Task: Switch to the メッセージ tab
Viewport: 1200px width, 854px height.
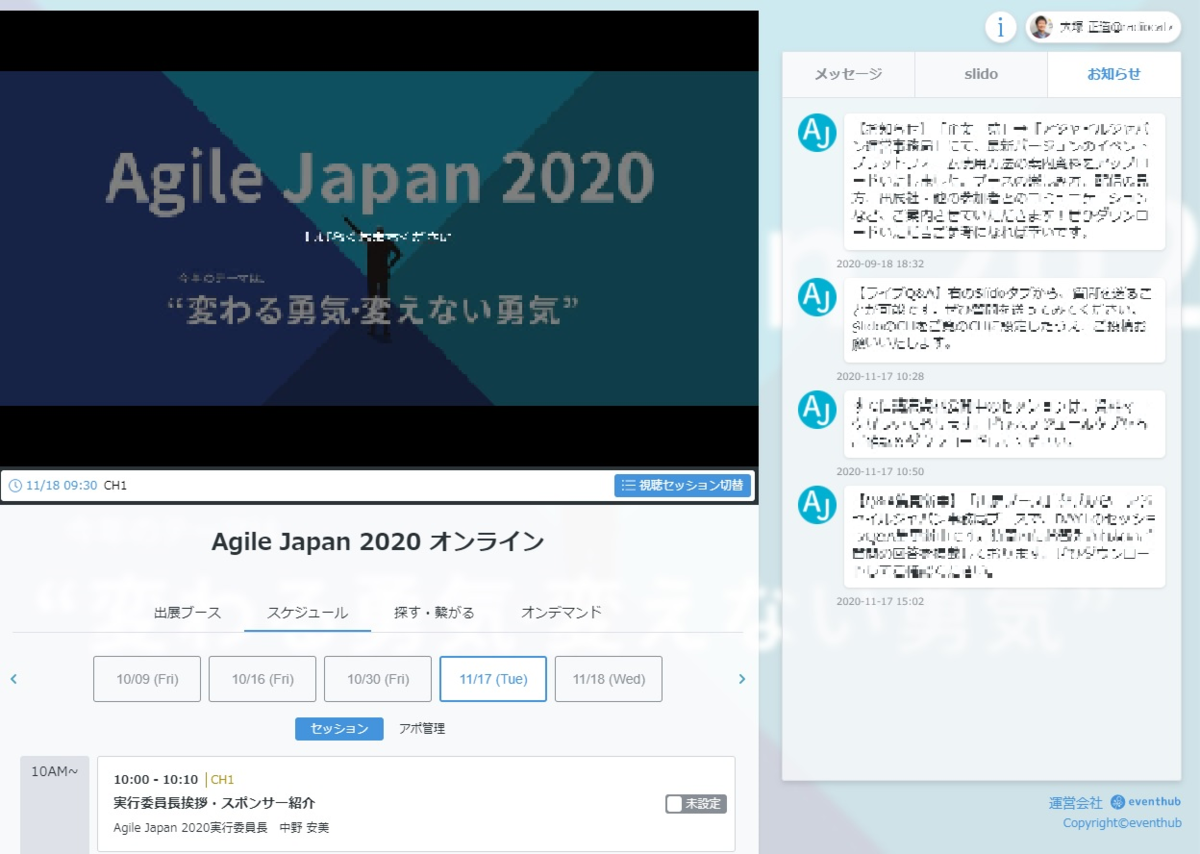Action: [848, 74]
